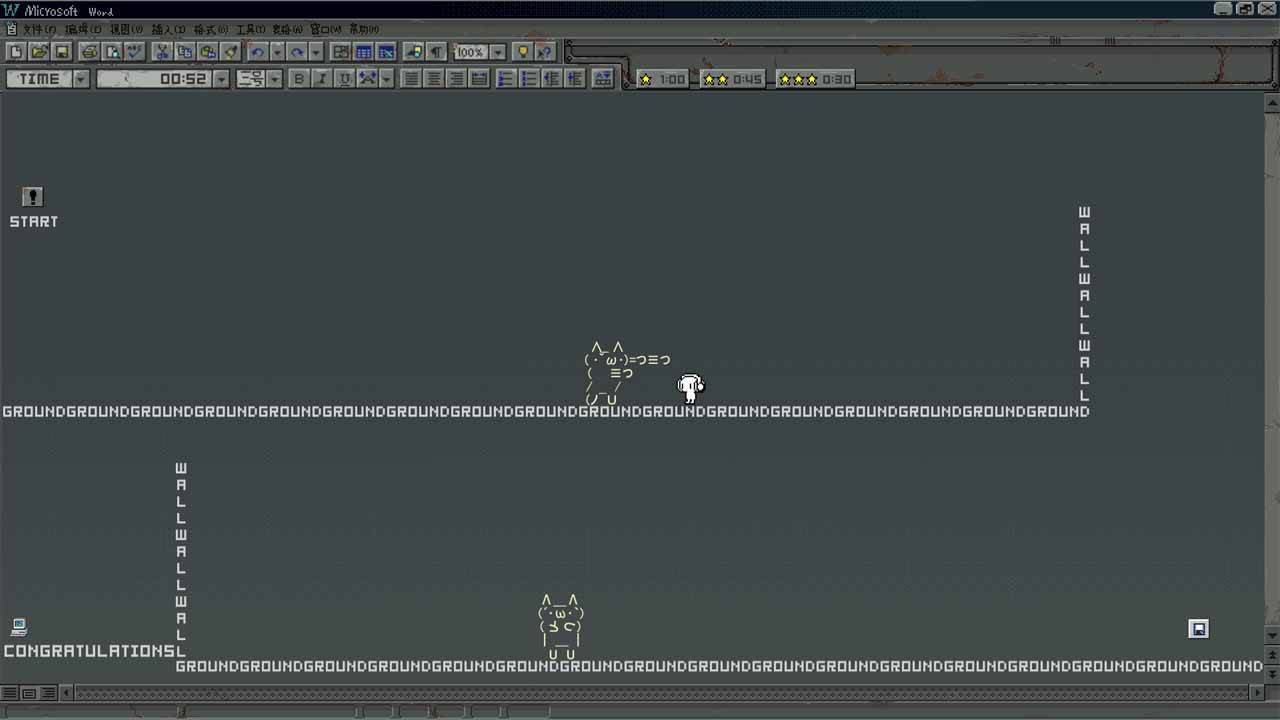1280x720 pixels.
Task: Toggle Bold formatting
Action: 299,79
